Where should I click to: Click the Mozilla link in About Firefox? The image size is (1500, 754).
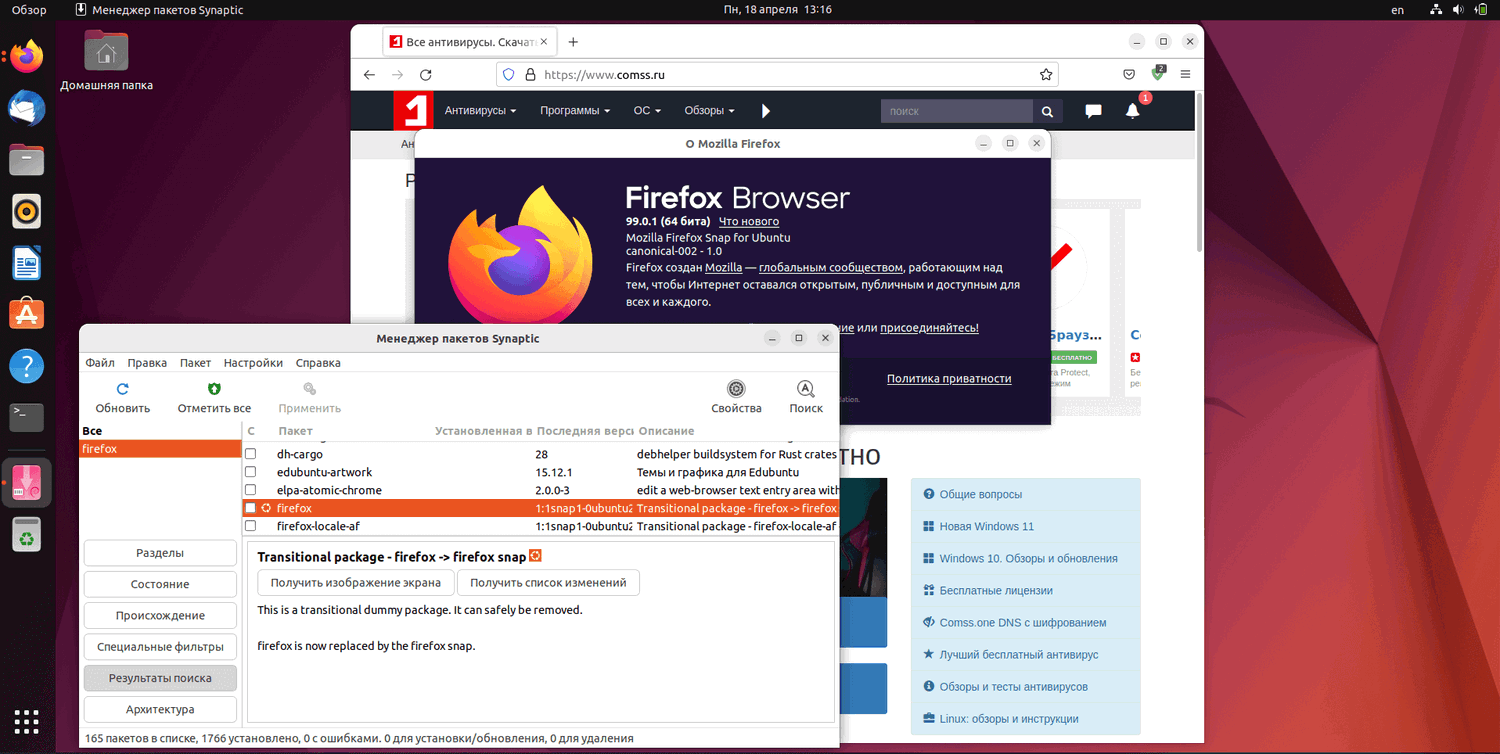pos(724,268)
